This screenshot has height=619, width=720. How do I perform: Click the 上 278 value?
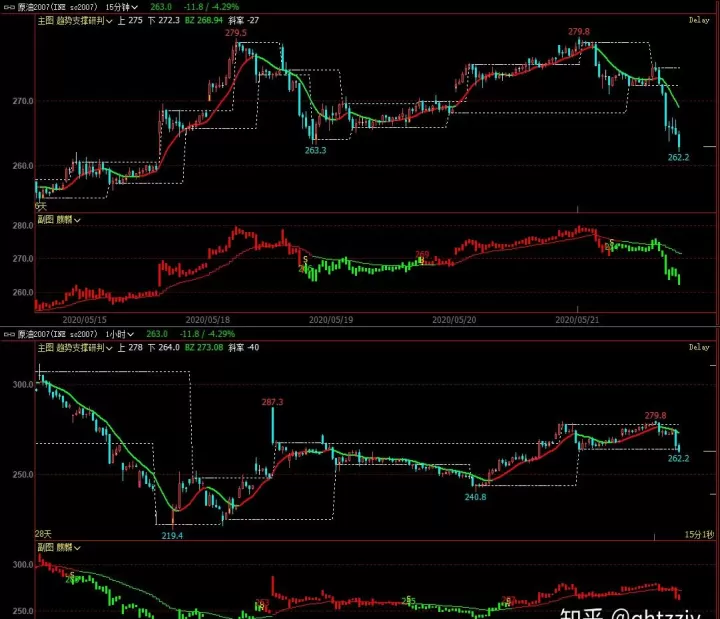coord(130,348)
